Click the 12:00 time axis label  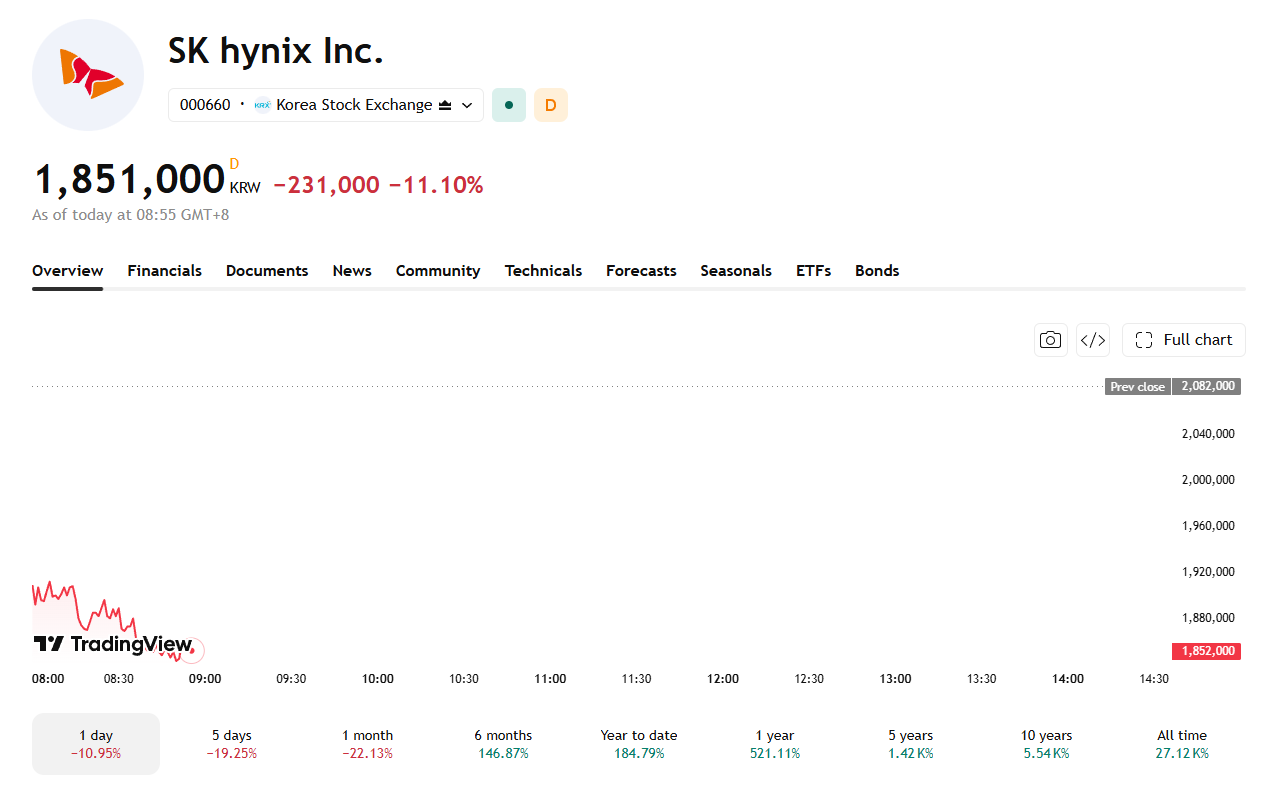pyautogui.click(x=723, y=679)
